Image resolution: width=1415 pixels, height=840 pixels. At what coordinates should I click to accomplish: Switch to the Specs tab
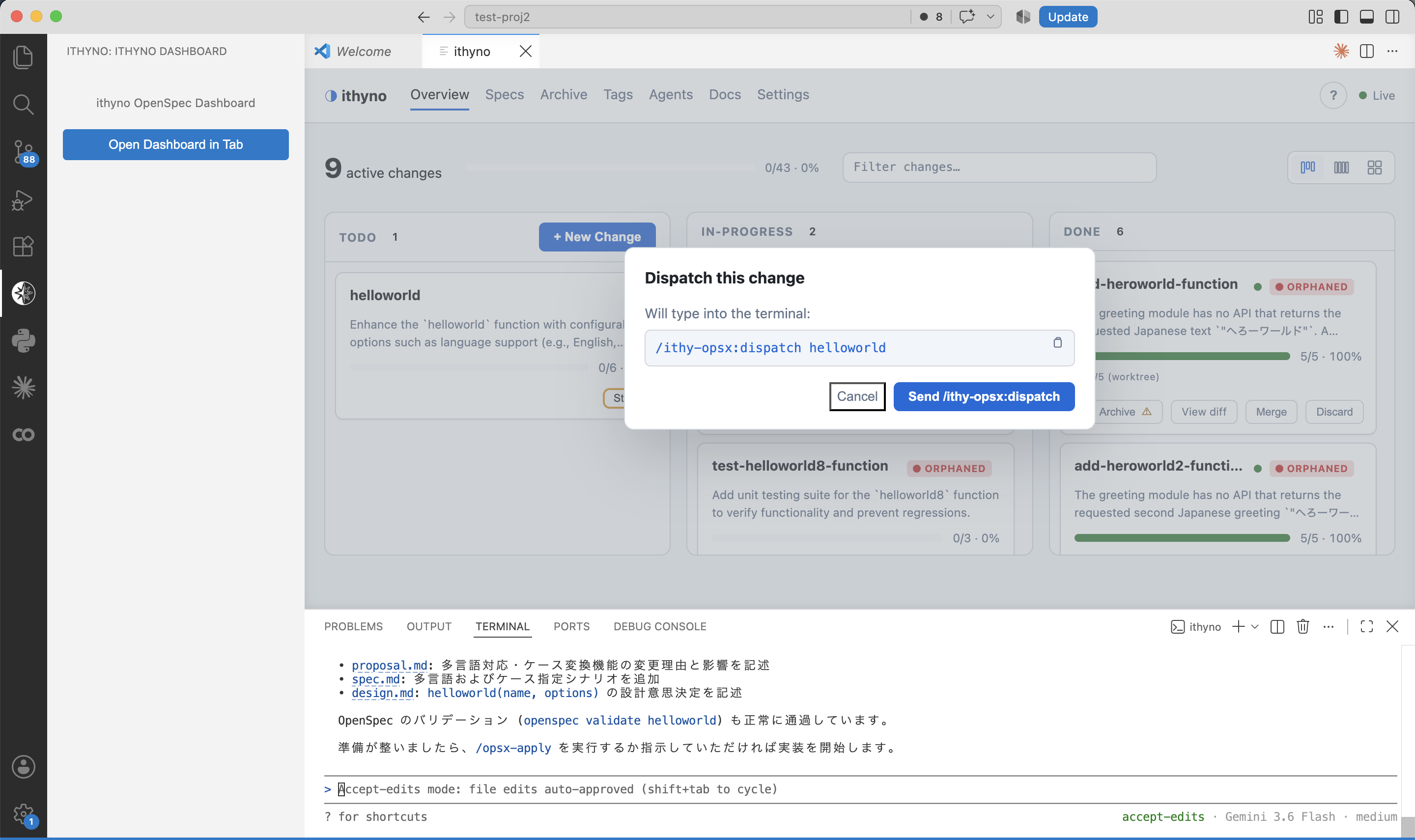504,94
